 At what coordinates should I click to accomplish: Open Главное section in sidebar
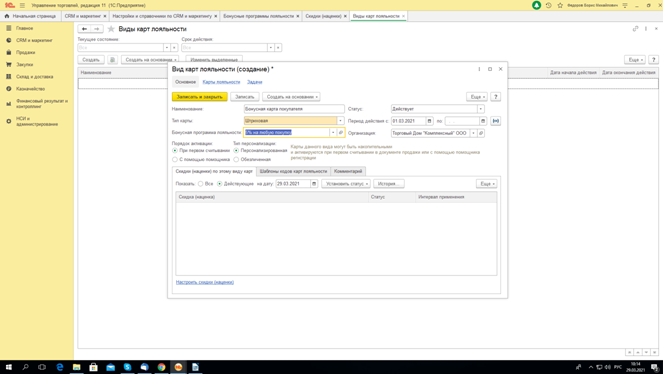(x=25, y=28)
